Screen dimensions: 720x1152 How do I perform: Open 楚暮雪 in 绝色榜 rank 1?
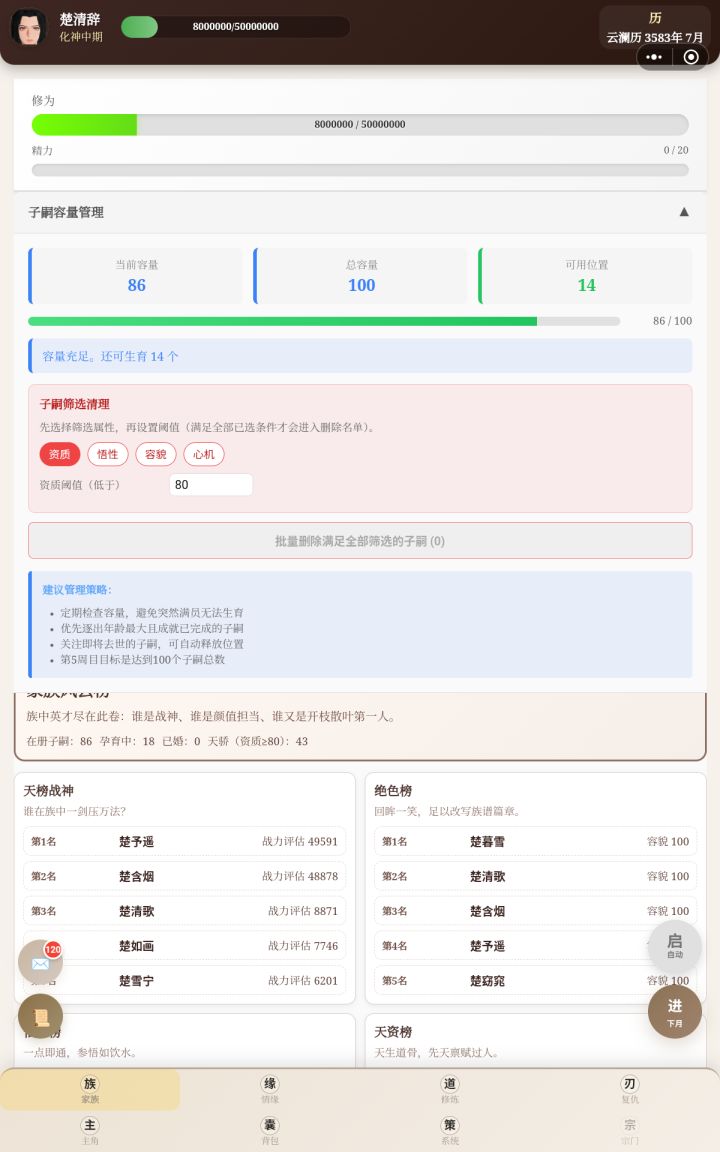tap(536, 841)
